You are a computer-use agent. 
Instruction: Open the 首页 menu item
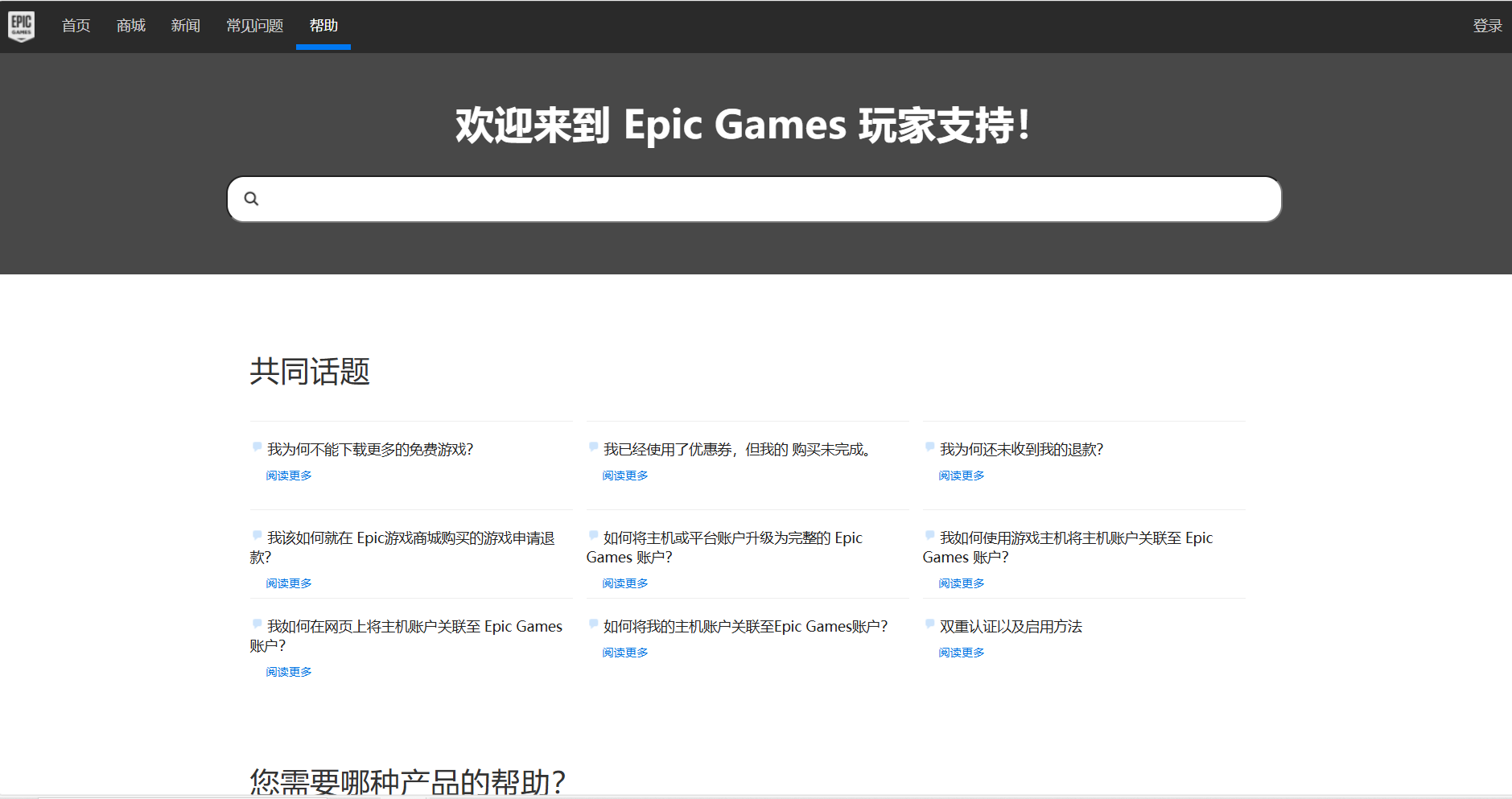76,26
